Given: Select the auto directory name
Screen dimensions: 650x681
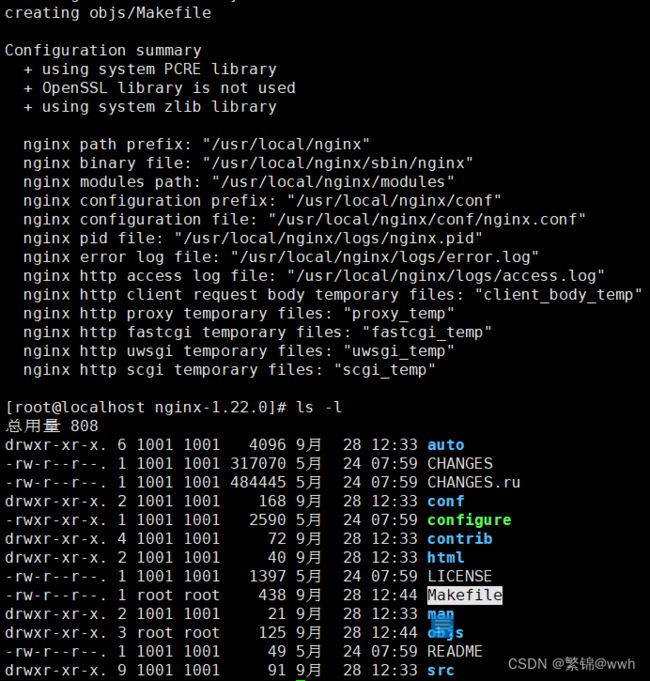Looking at the screenshot, I should click(x=445, y=445).
